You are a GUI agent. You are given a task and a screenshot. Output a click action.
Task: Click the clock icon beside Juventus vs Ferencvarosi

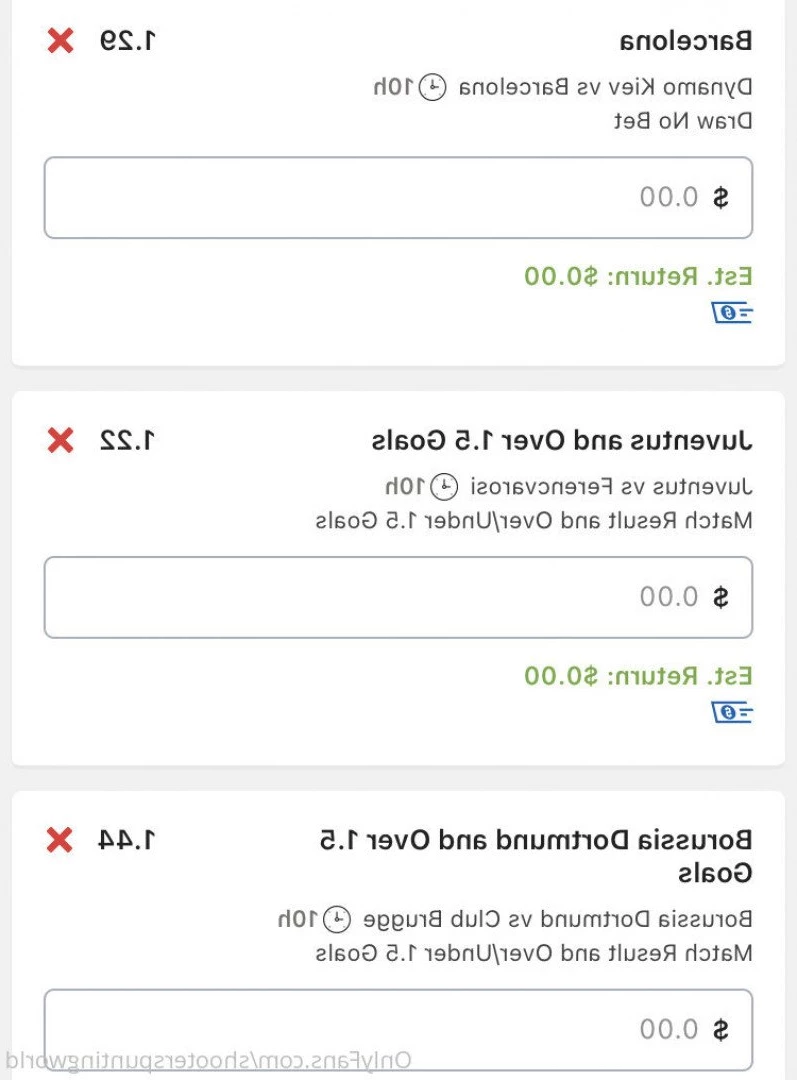coord(444,487)
